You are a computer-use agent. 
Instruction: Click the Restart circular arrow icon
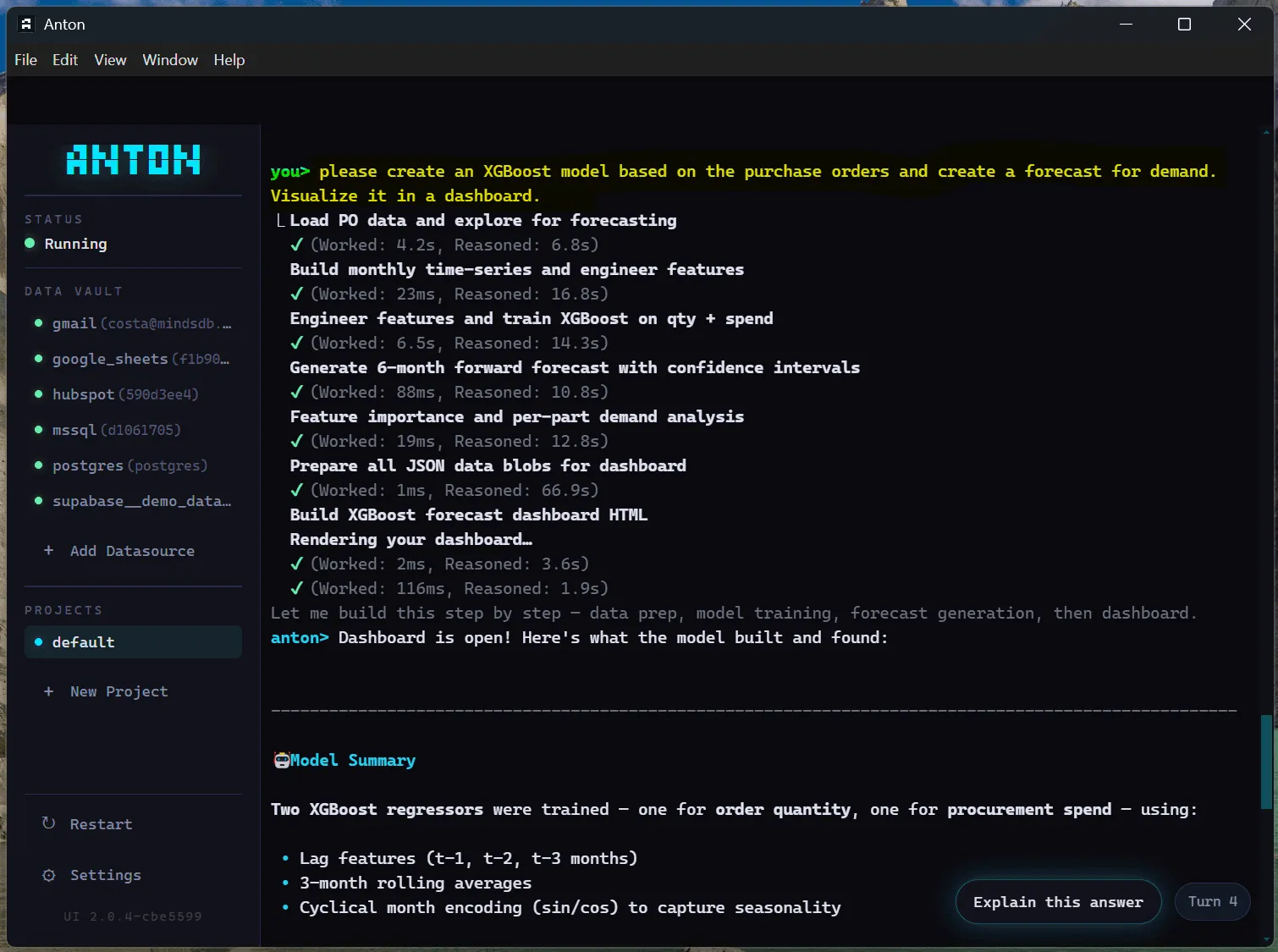coord(48,823)
